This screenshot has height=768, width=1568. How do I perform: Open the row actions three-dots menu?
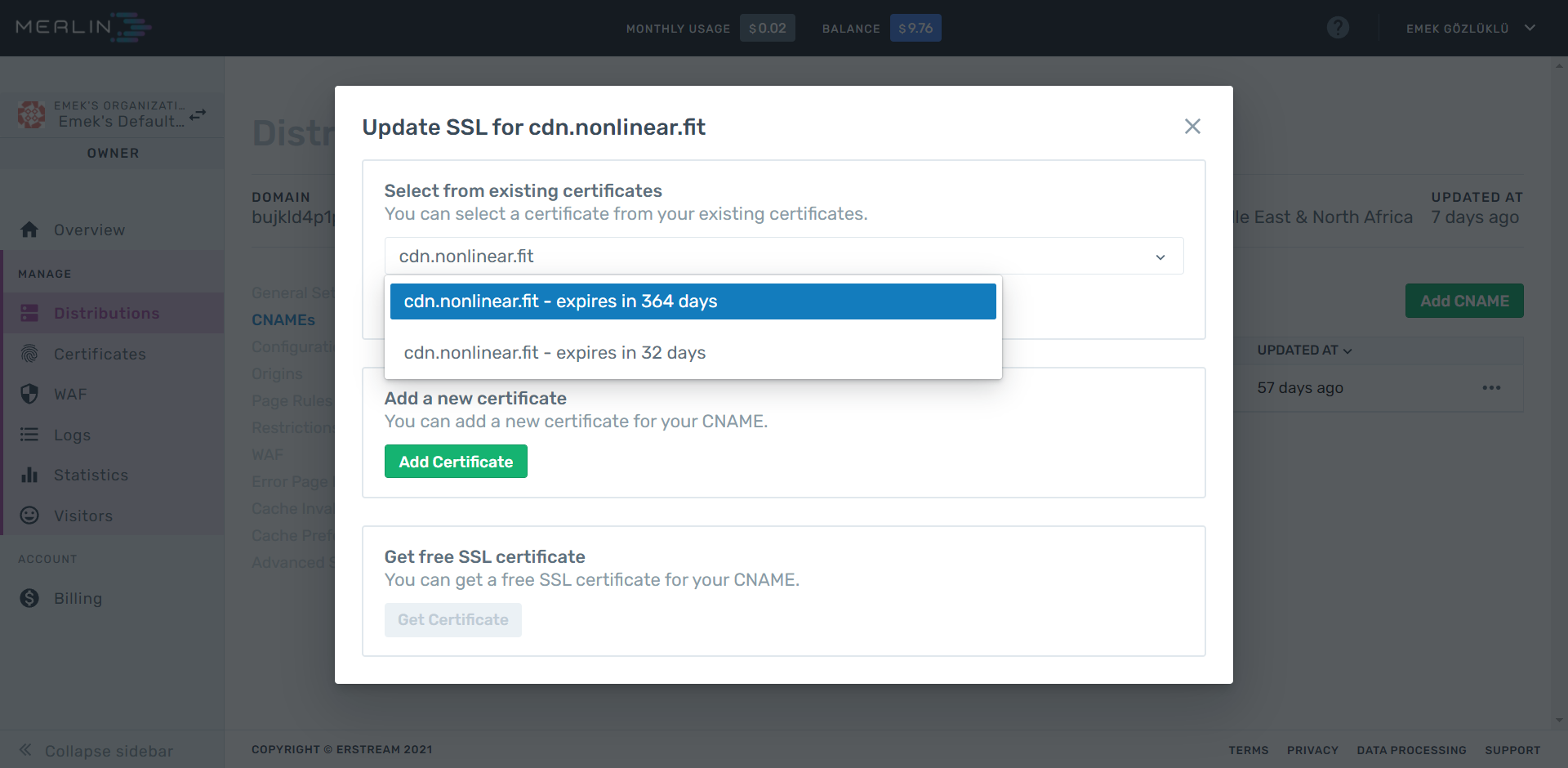(x=1491, y=388)
